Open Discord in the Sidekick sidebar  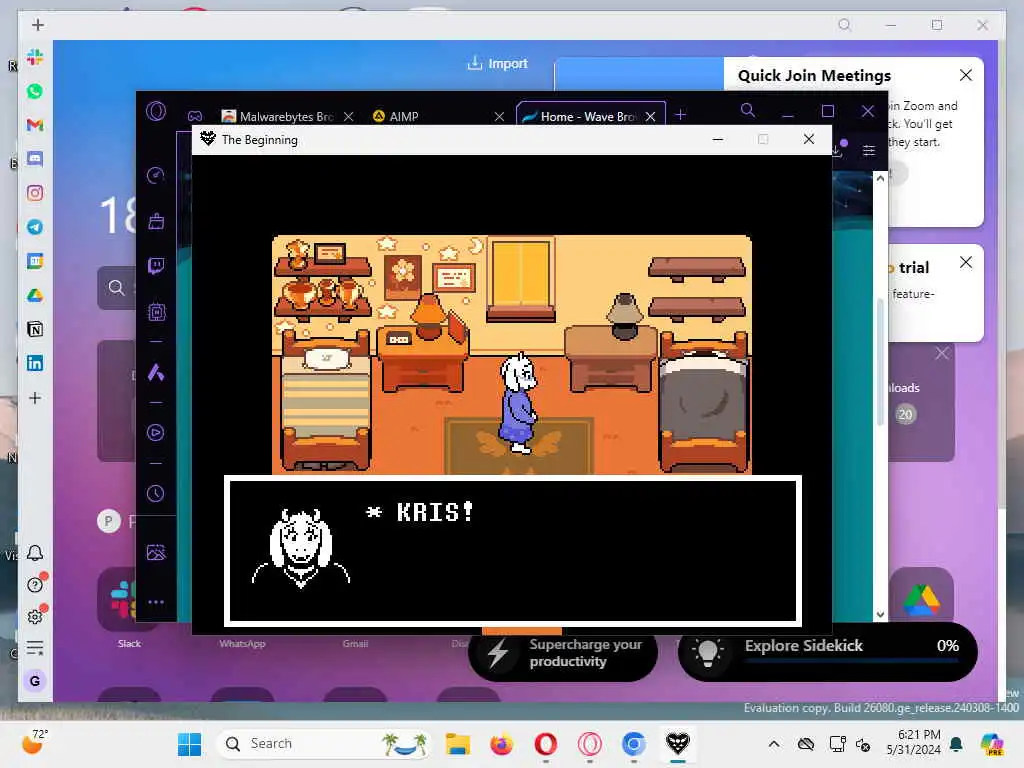[x=35, y=159]
